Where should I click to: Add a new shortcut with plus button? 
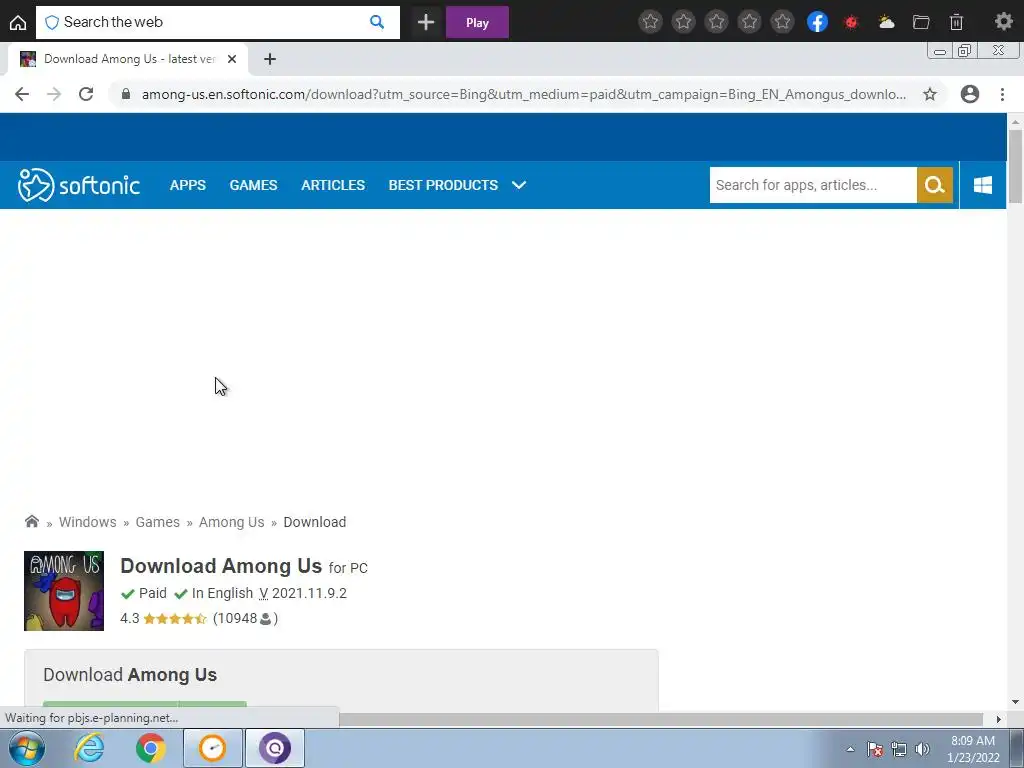point(426,22)
